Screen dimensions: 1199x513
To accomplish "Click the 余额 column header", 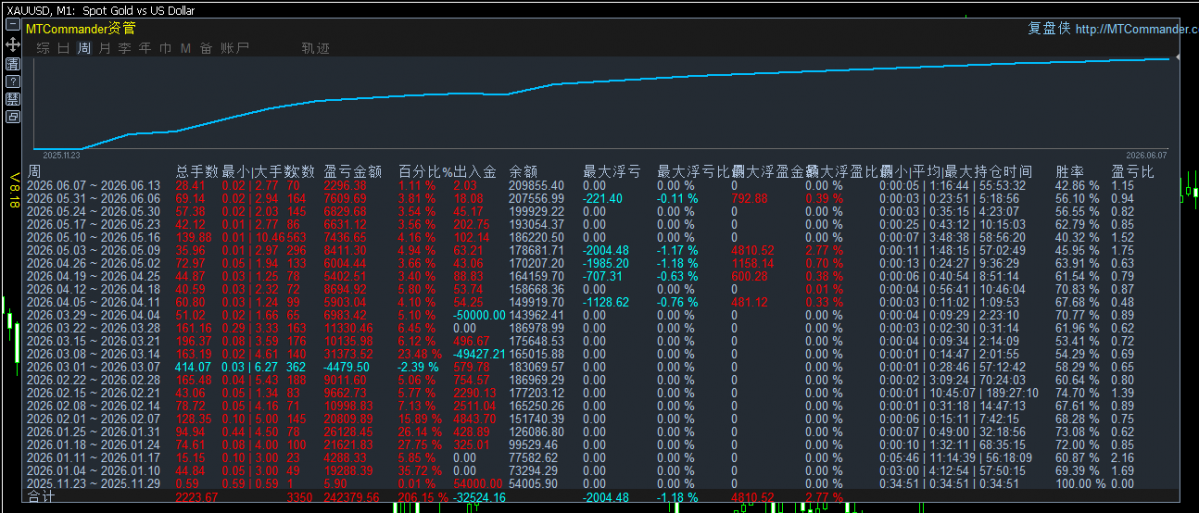I will pyautogui.click(x=524, y=172).
